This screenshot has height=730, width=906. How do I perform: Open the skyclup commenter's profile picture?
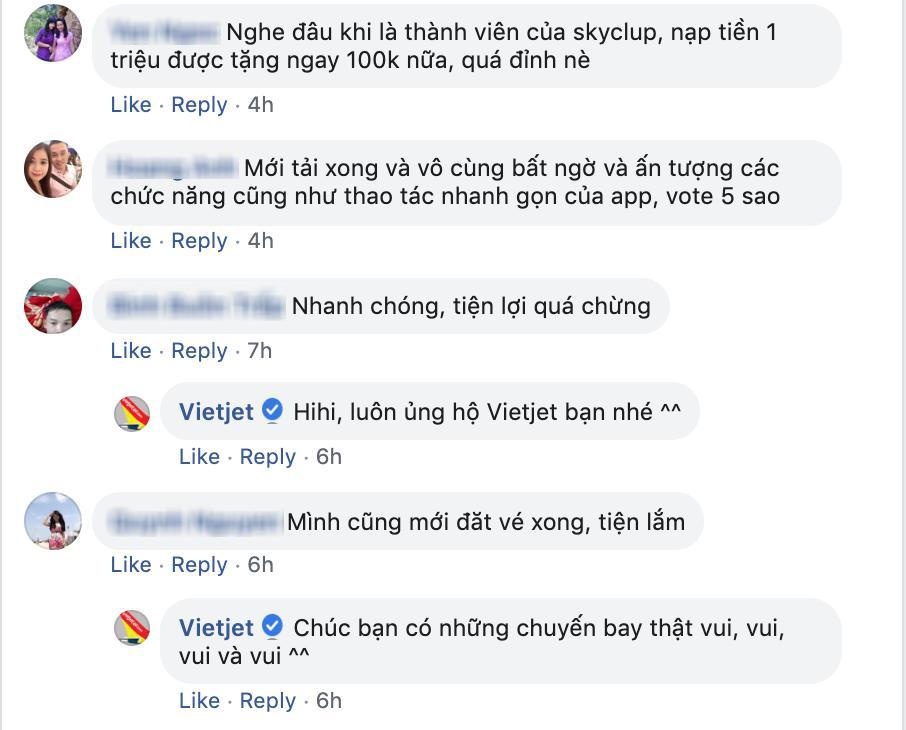(x=53, y=33)
